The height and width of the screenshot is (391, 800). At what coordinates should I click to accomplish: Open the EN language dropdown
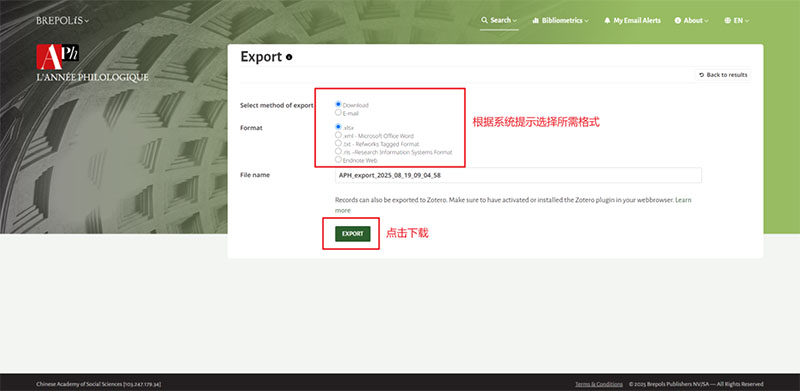pyautogui.click(x=737, y=20)
